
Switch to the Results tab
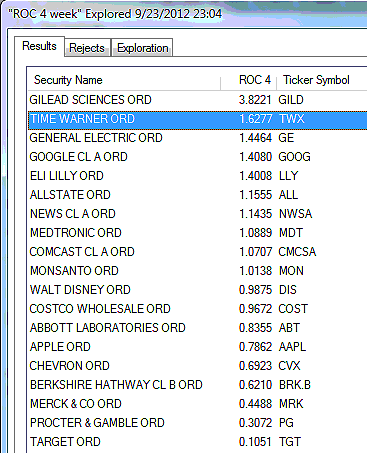[x=39, y=46]
